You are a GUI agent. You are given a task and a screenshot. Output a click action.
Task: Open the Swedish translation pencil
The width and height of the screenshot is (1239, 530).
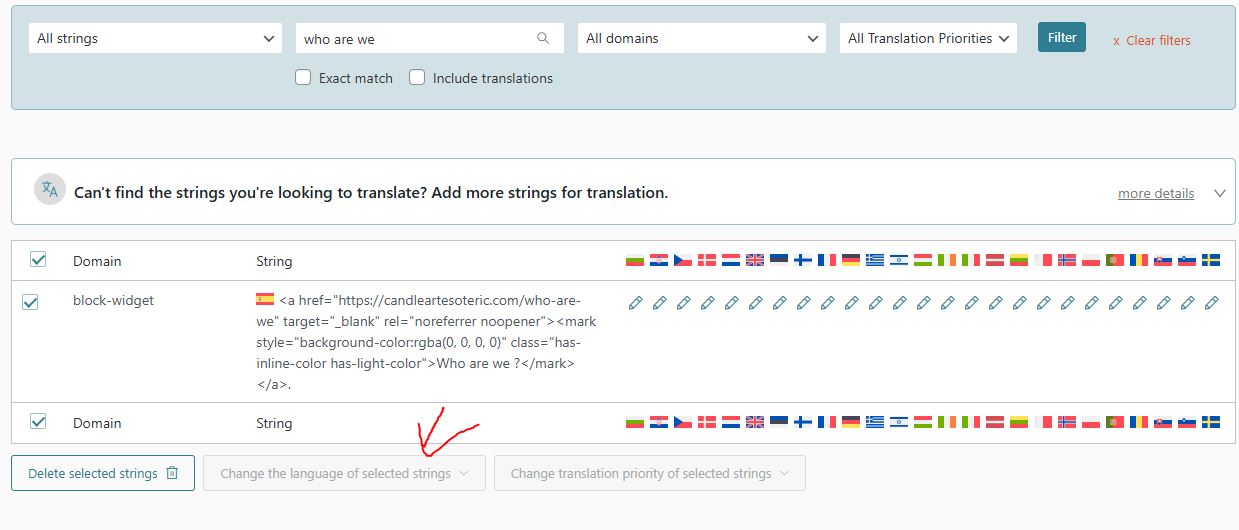click(1211, 302)
